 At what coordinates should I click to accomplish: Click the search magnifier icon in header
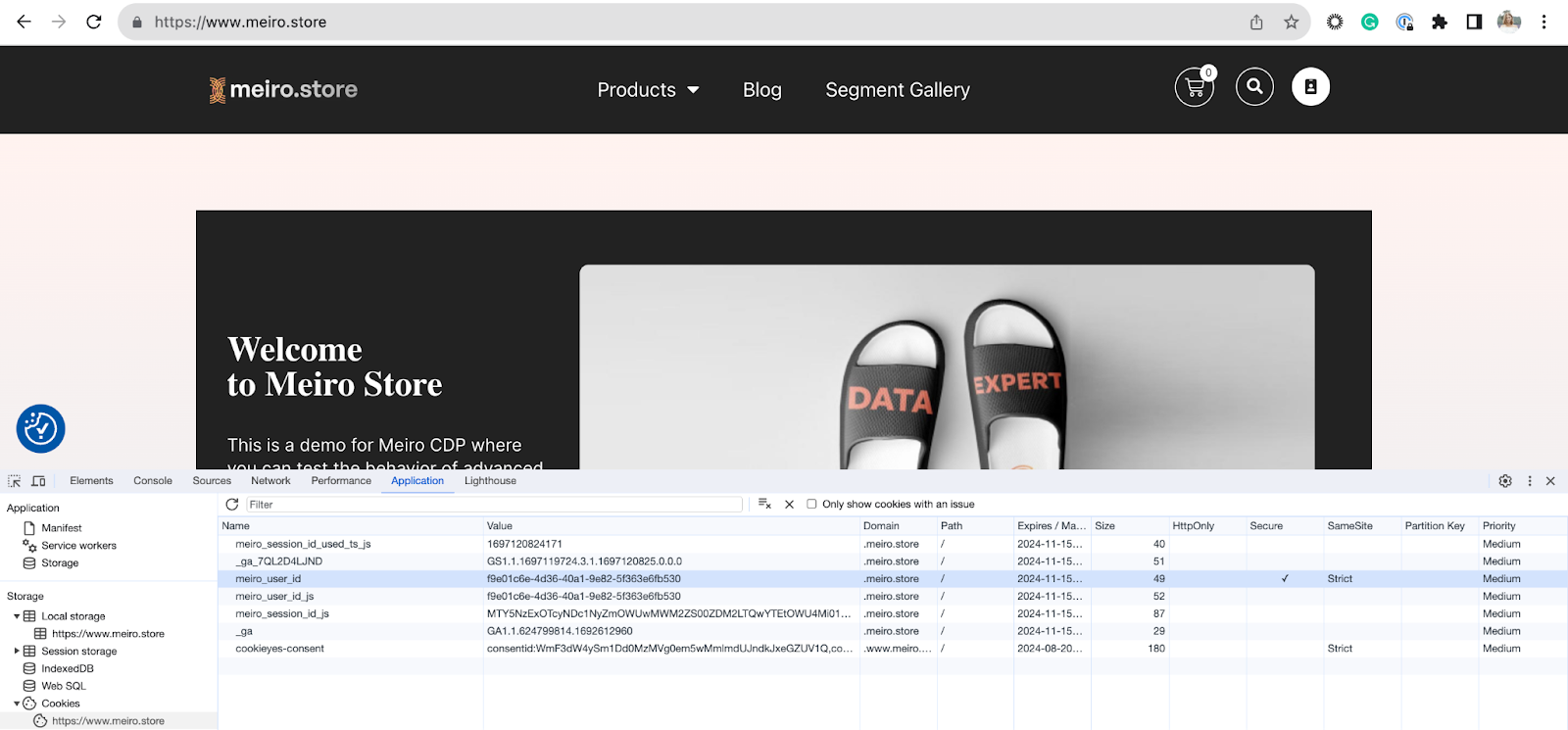[1254, 87]
